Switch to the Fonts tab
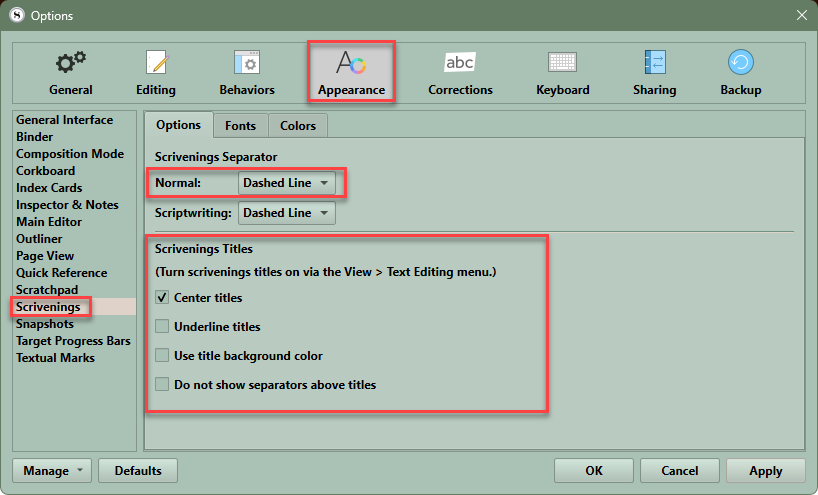 tap(240, 126)
